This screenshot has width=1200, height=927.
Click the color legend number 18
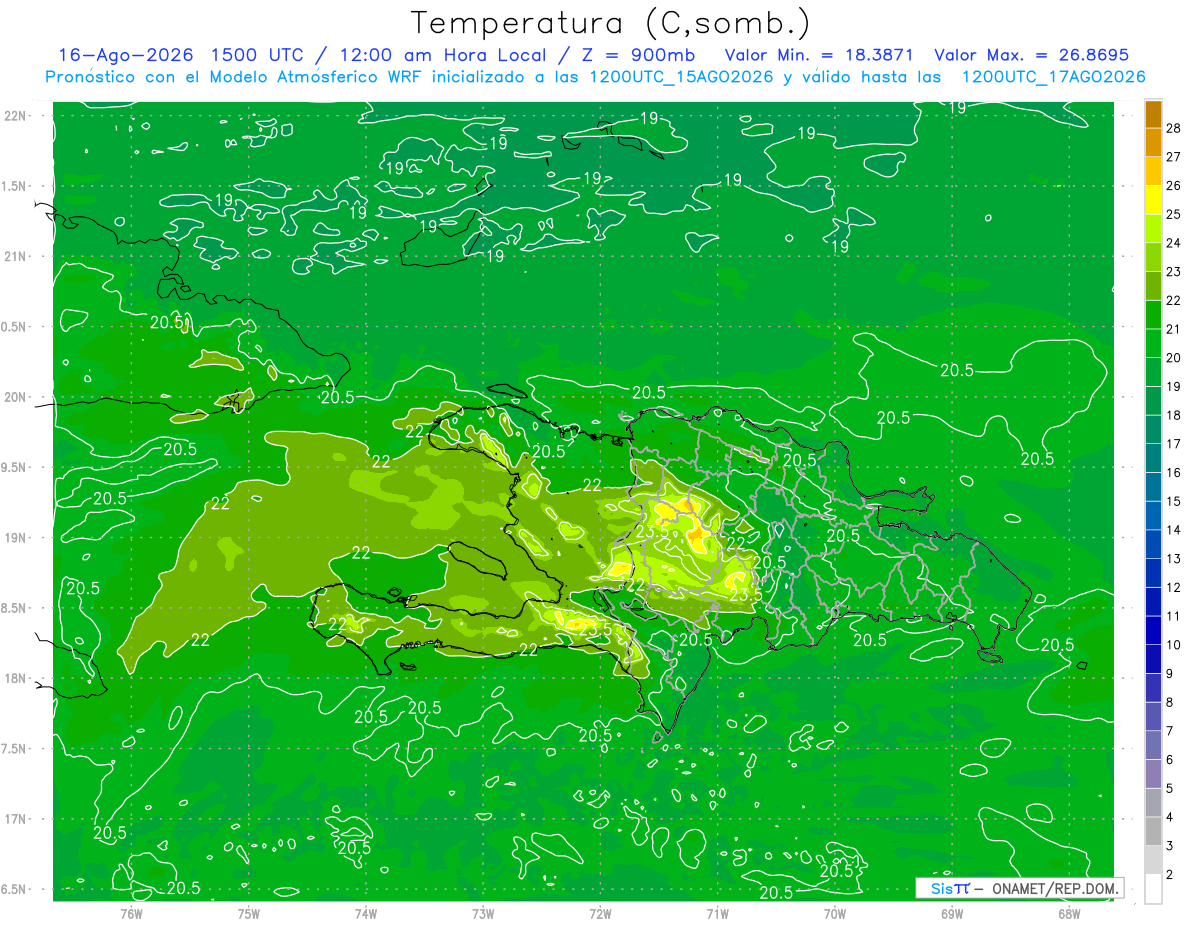click(x=1174, y=415)
